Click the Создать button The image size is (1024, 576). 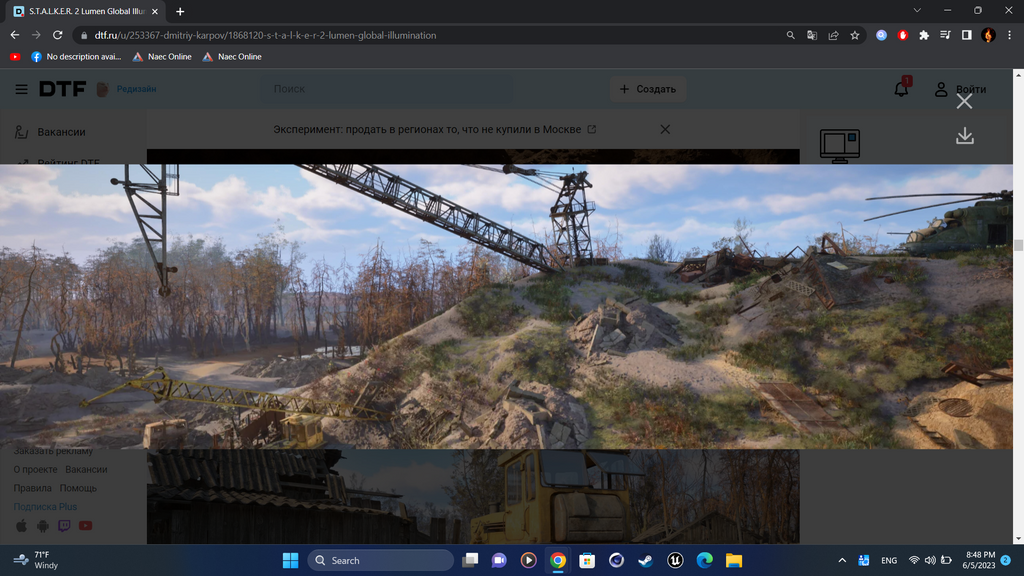coord(648,89)
